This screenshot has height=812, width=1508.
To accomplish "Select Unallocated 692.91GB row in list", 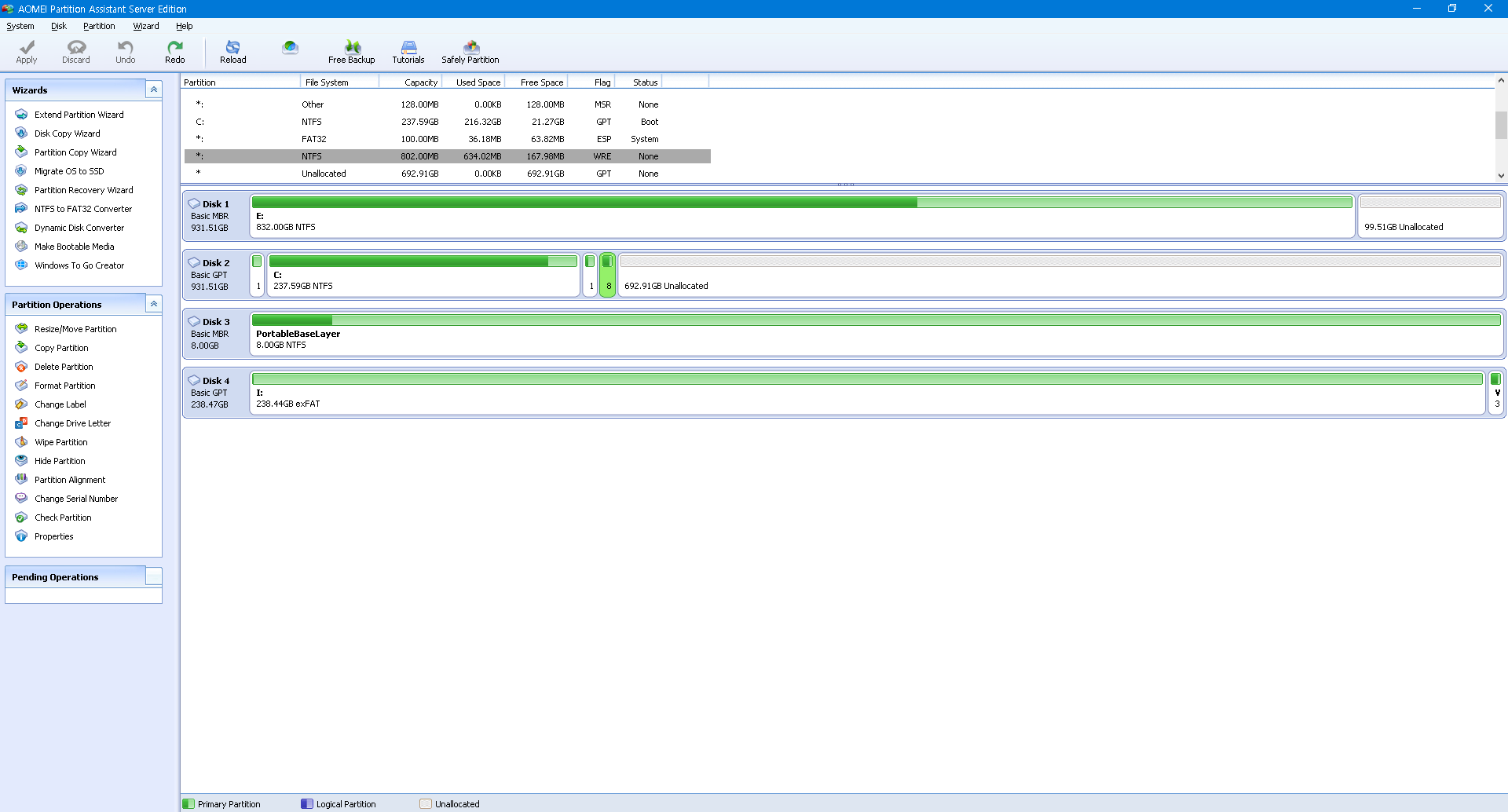I will pos(448,174).
